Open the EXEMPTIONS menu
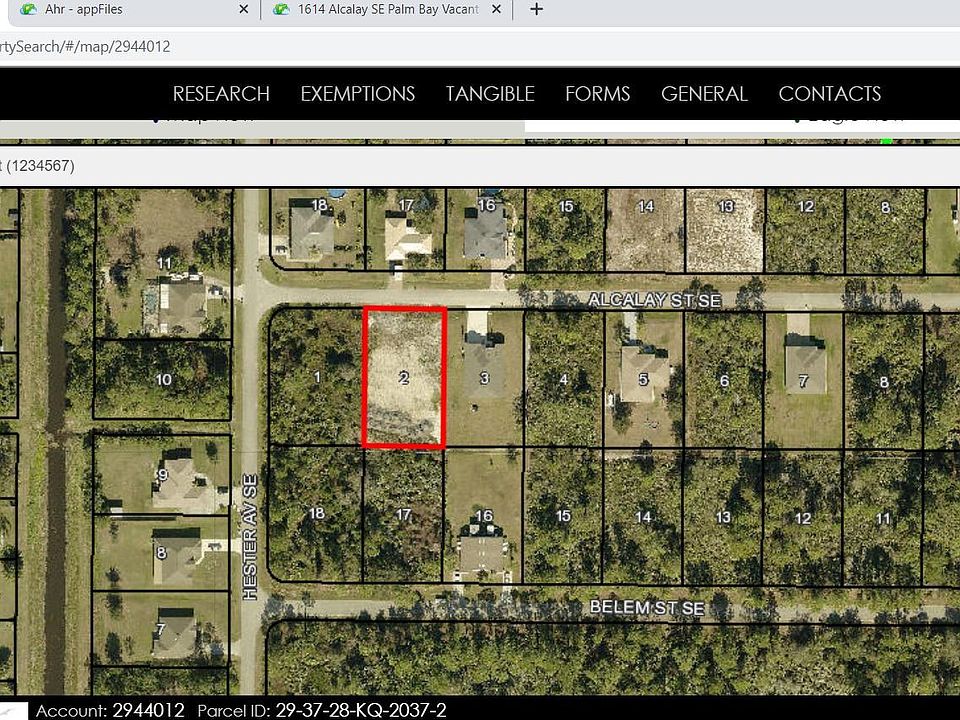The image size is (960, 720). coord(358,94)
